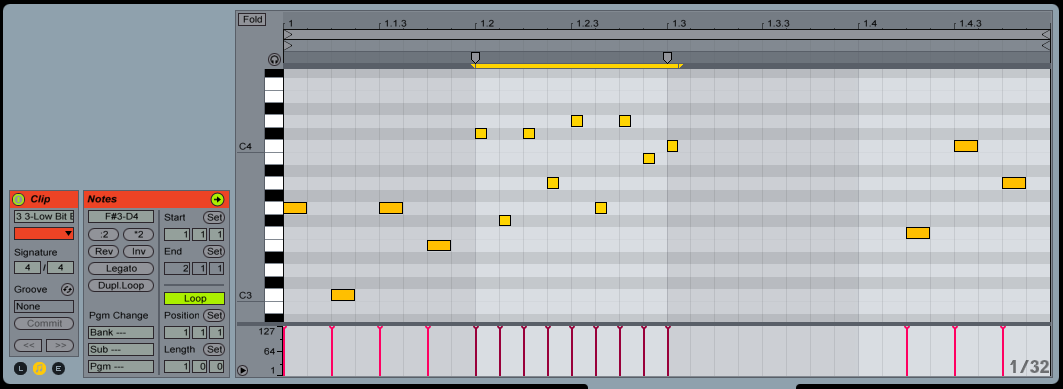This screenshot has width=1063, height=389.
Task: Select the long C4 note at beat 1.4.3
Action: [966, 146]
